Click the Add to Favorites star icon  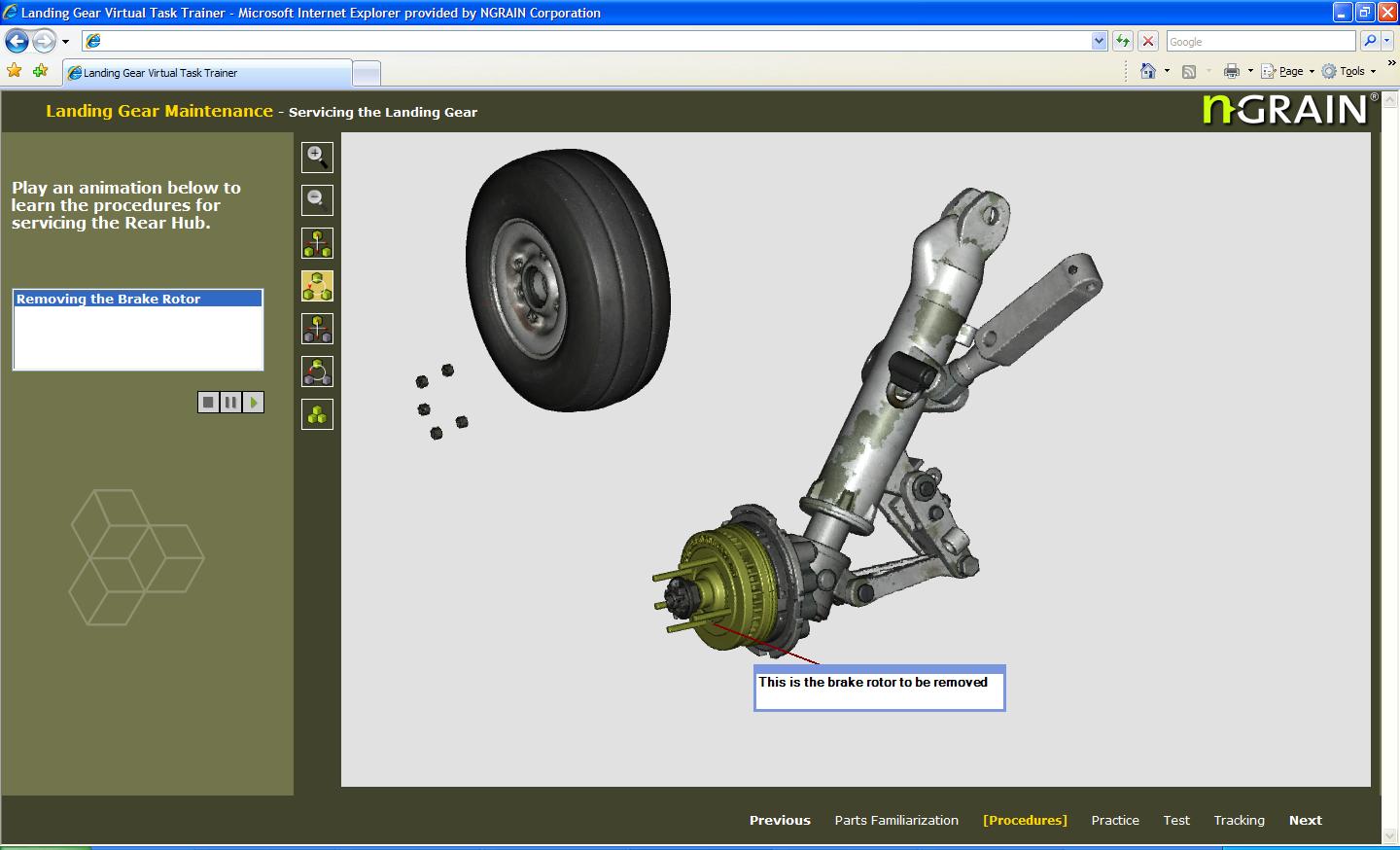click(x=40, y=71)
